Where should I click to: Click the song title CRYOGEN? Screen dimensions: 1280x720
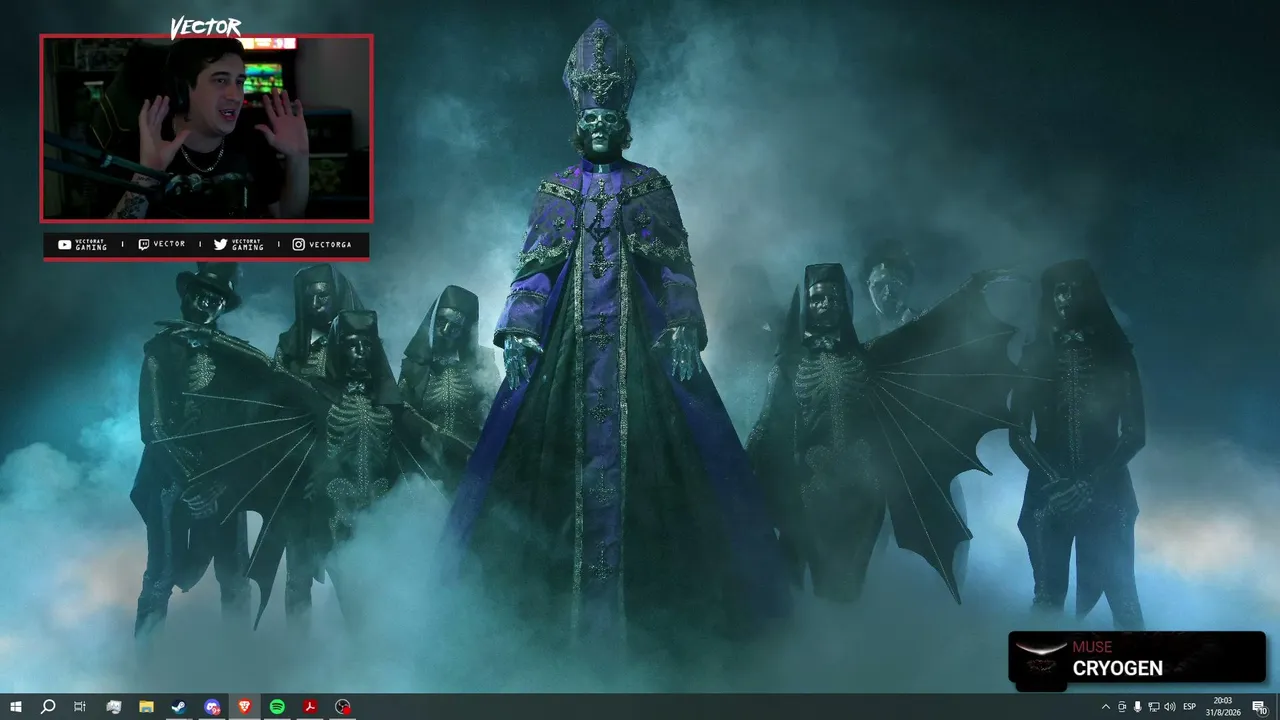(x=1118, y=668)
